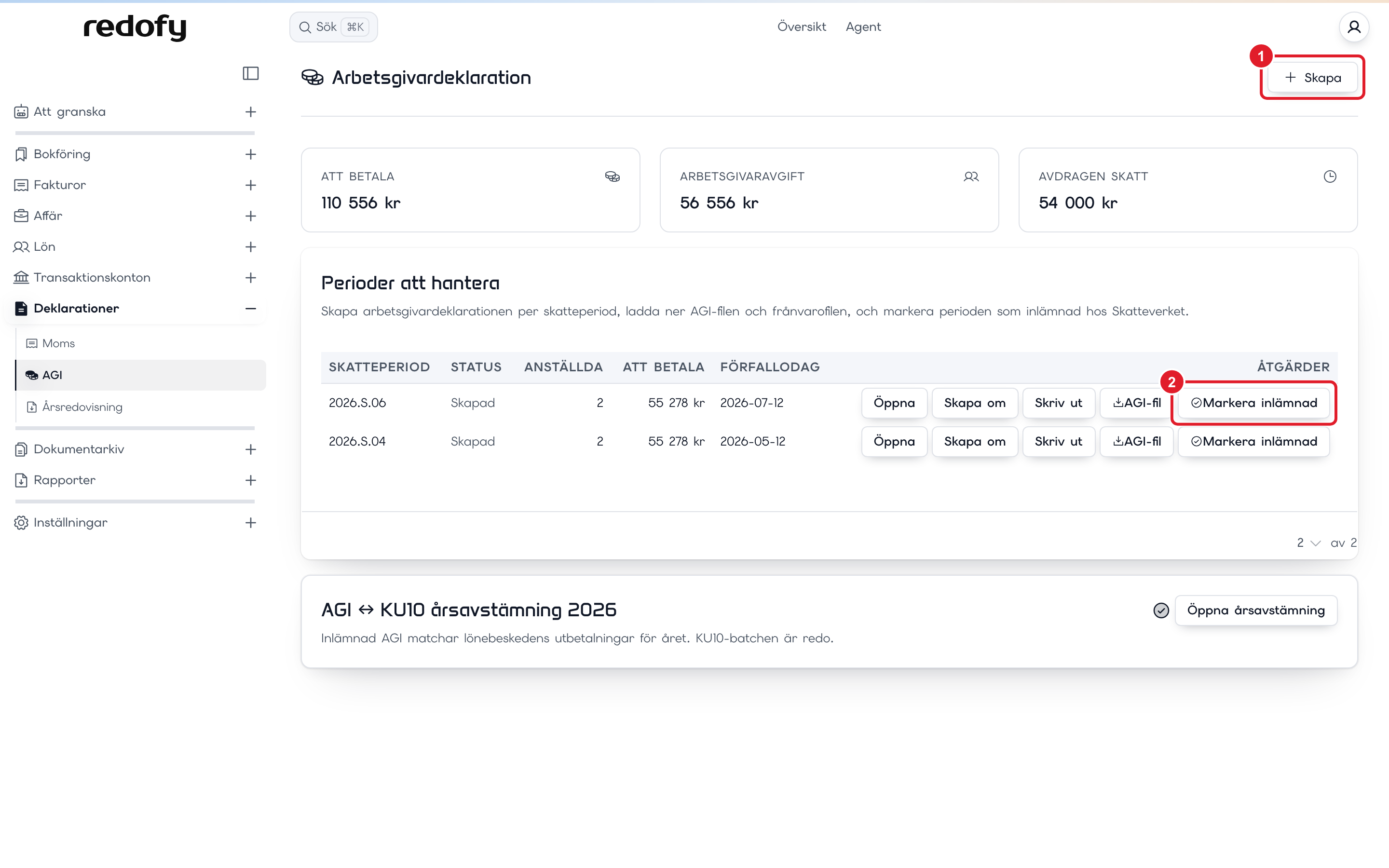Click Öppna årsavstämning button
Screen dimensions: 1389x868
[1256, 610]
